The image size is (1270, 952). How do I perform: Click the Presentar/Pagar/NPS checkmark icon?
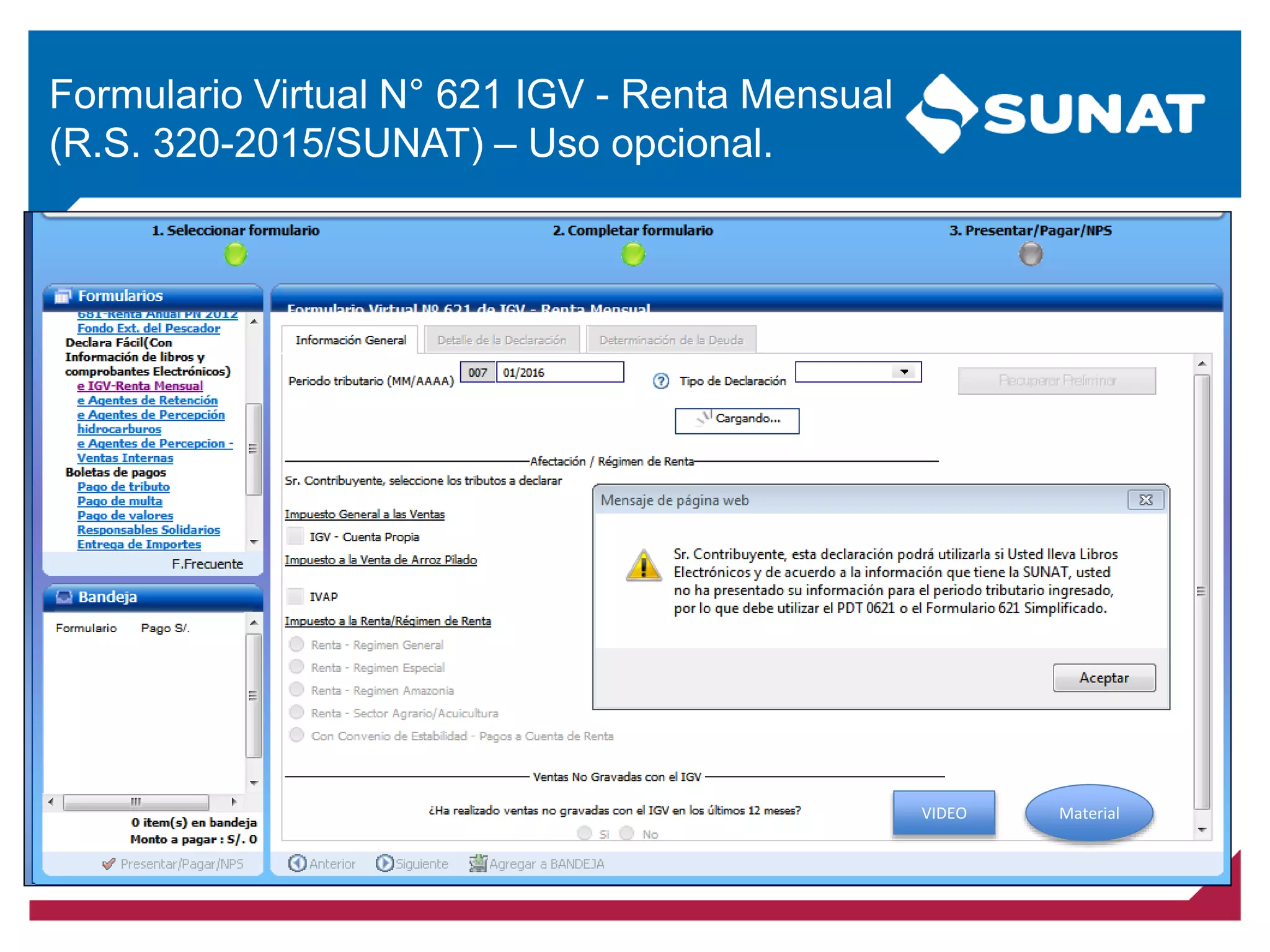click(x=109, y=863)
